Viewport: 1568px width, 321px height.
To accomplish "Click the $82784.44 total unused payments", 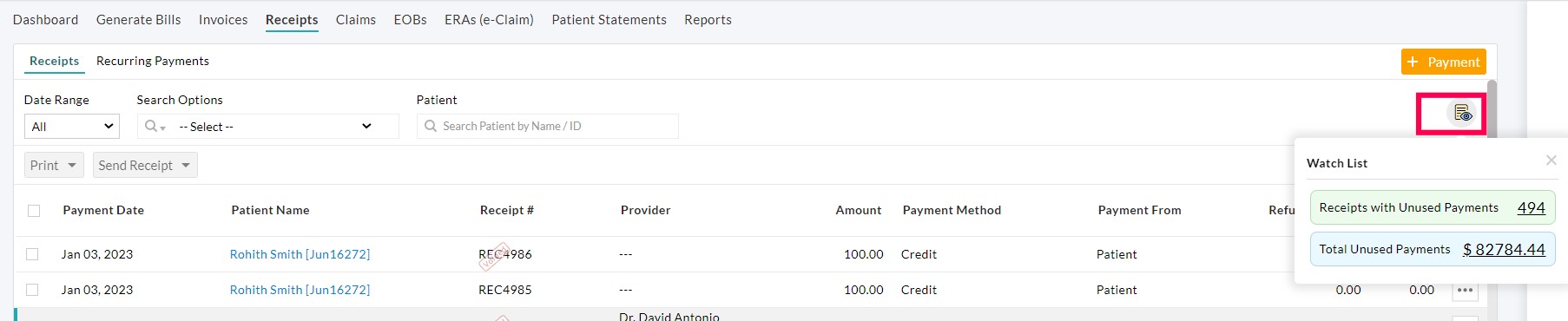I will pos(1504,249).
